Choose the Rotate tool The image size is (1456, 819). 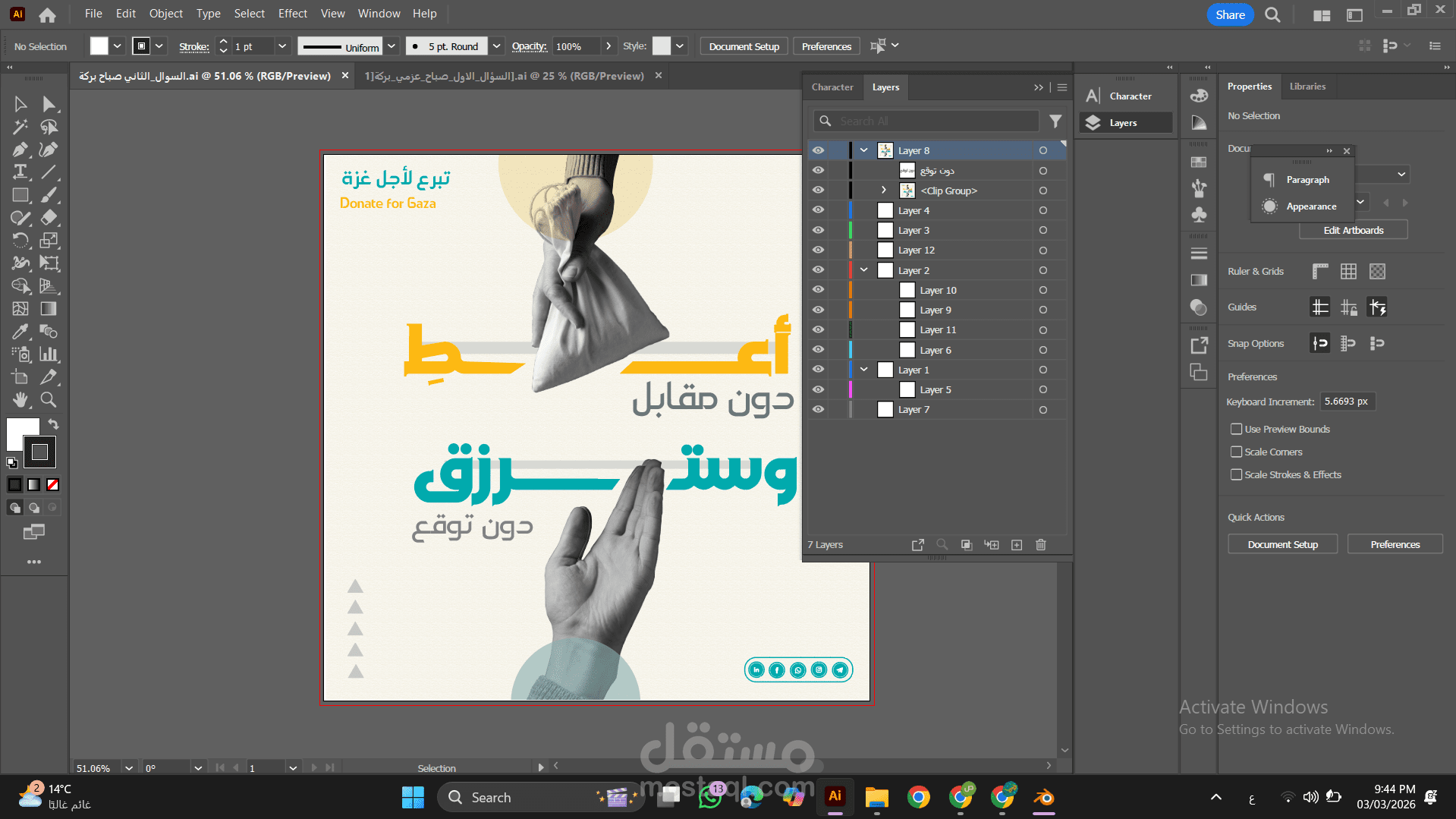coord(20,241)
